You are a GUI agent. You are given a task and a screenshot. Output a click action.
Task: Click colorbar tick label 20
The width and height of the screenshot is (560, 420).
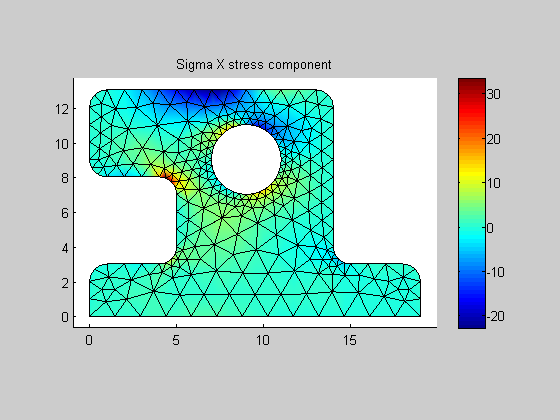point(494,139)
